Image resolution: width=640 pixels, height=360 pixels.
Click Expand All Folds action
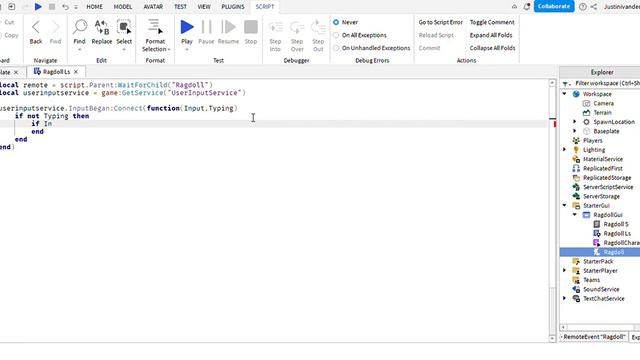coord(491,35)
